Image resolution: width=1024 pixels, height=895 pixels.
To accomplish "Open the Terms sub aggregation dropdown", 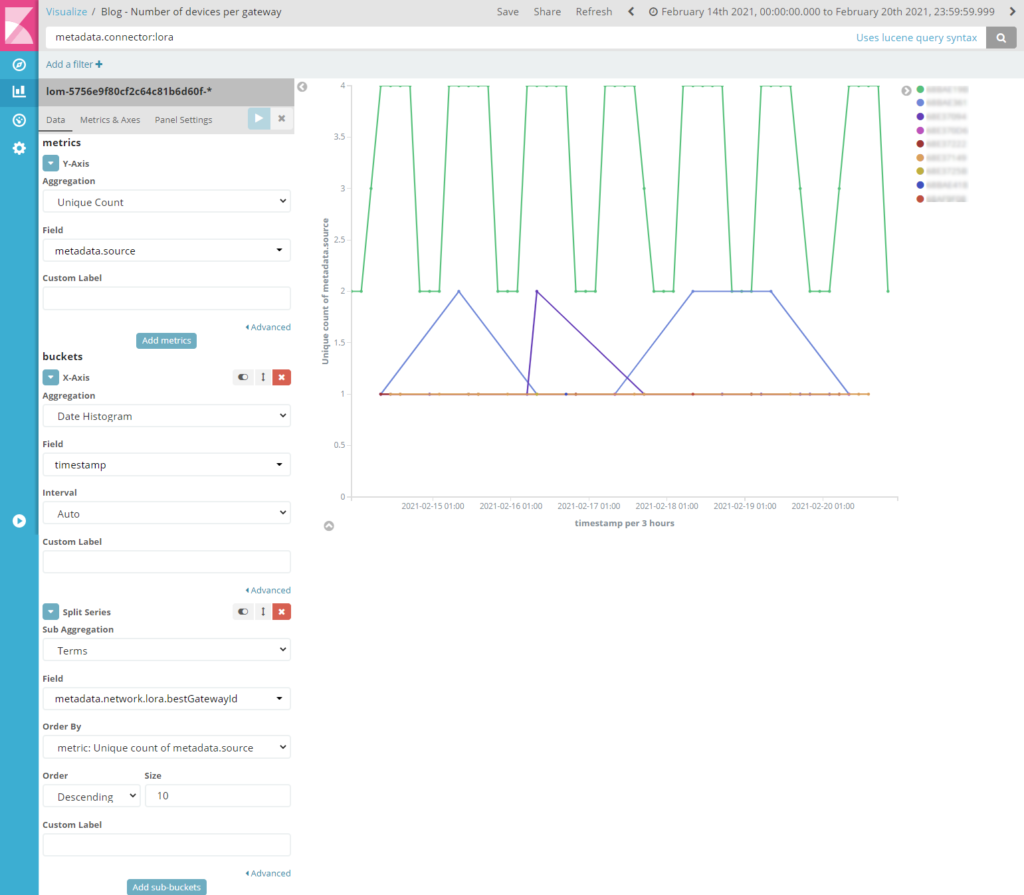I will click(x=167, y=651).
